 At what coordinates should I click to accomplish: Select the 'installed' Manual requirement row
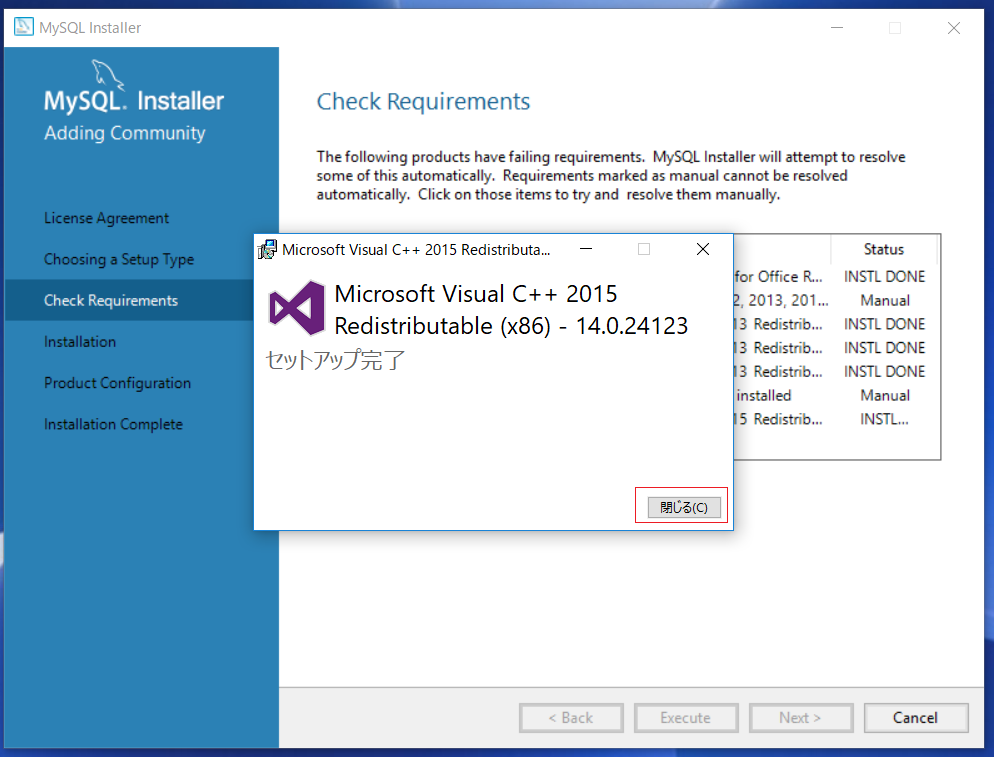click(836, 396)
